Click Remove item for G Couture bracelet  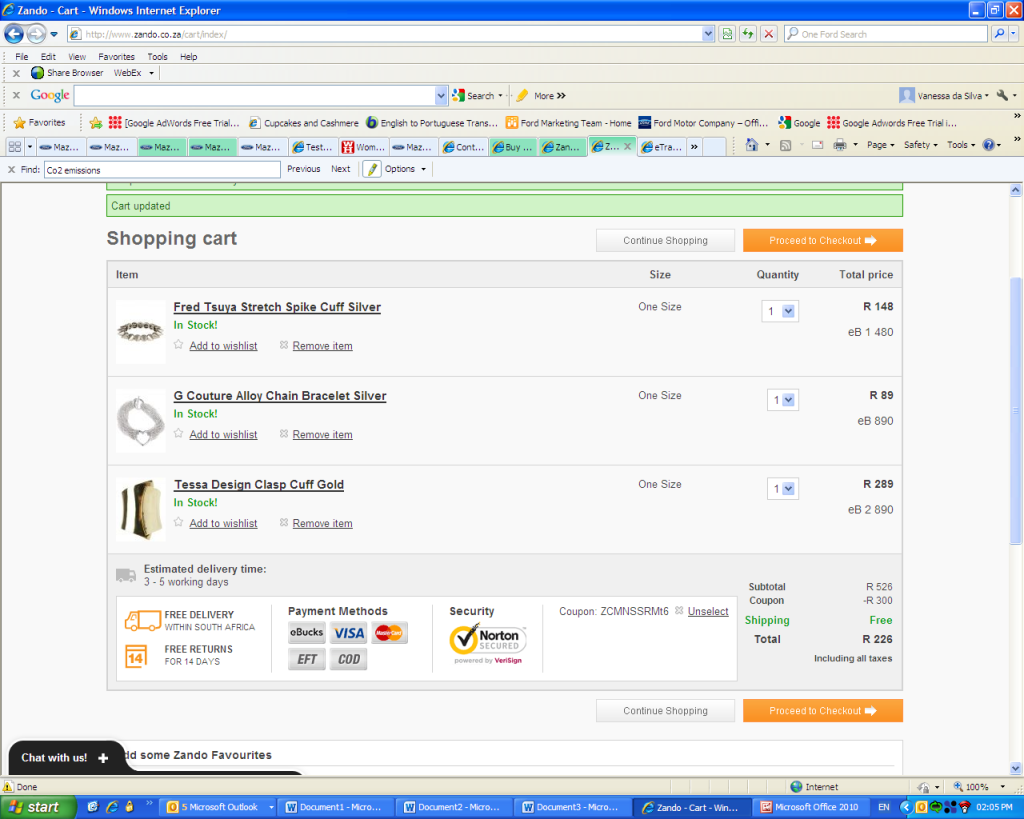[x=322, y=434]
